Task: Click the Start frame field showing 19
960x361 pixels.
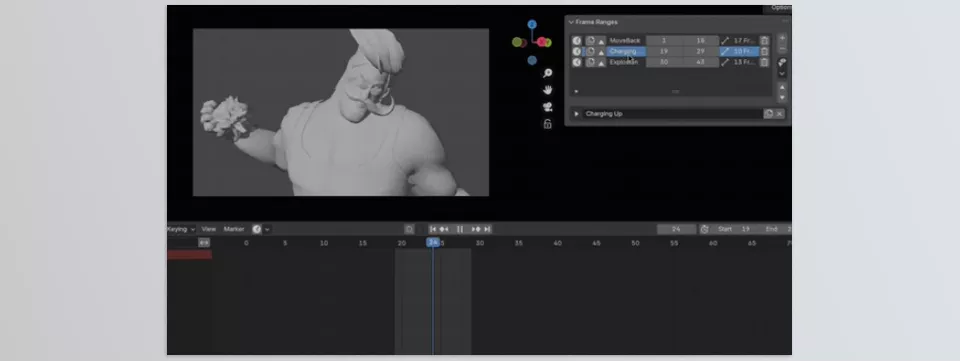Action: point(734,229)
